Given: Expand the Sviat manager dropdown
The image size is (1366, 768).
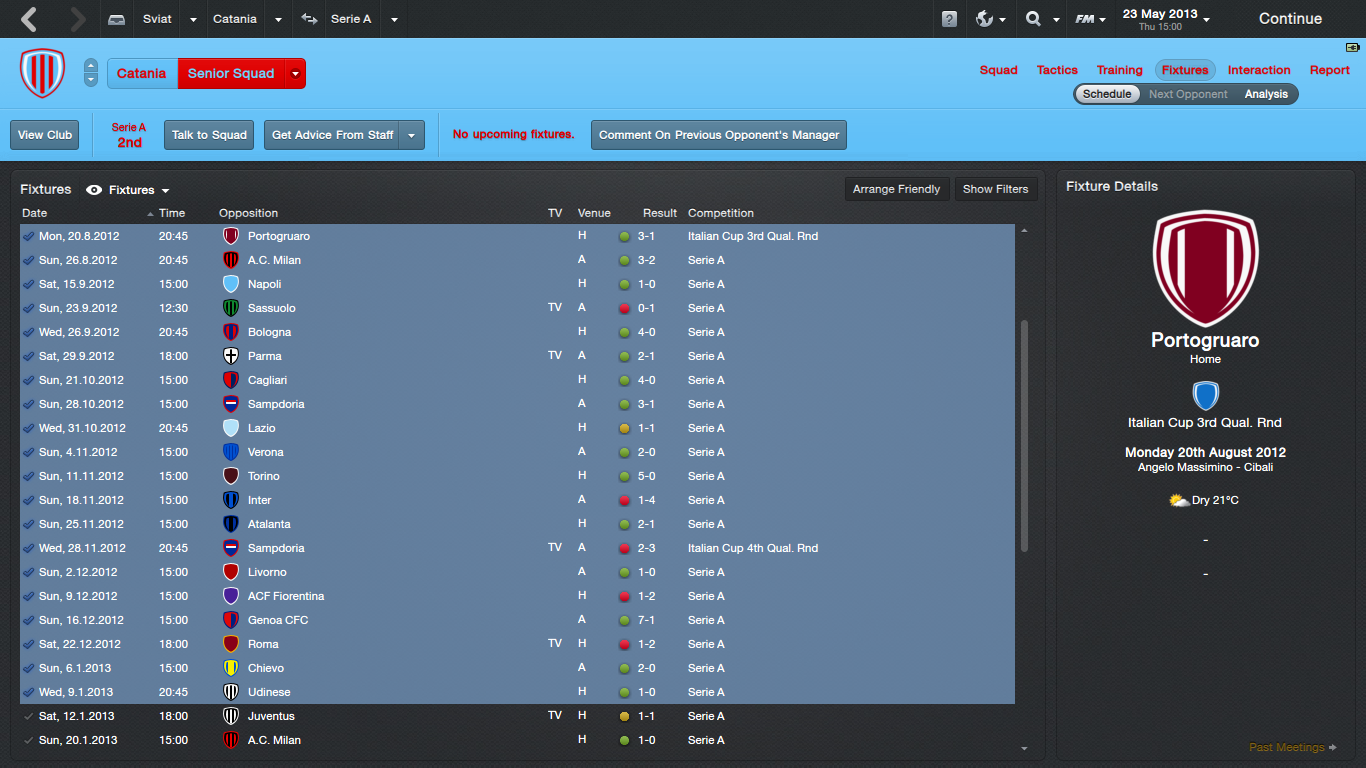Looking at the screenshot, I should click(191, 19).
